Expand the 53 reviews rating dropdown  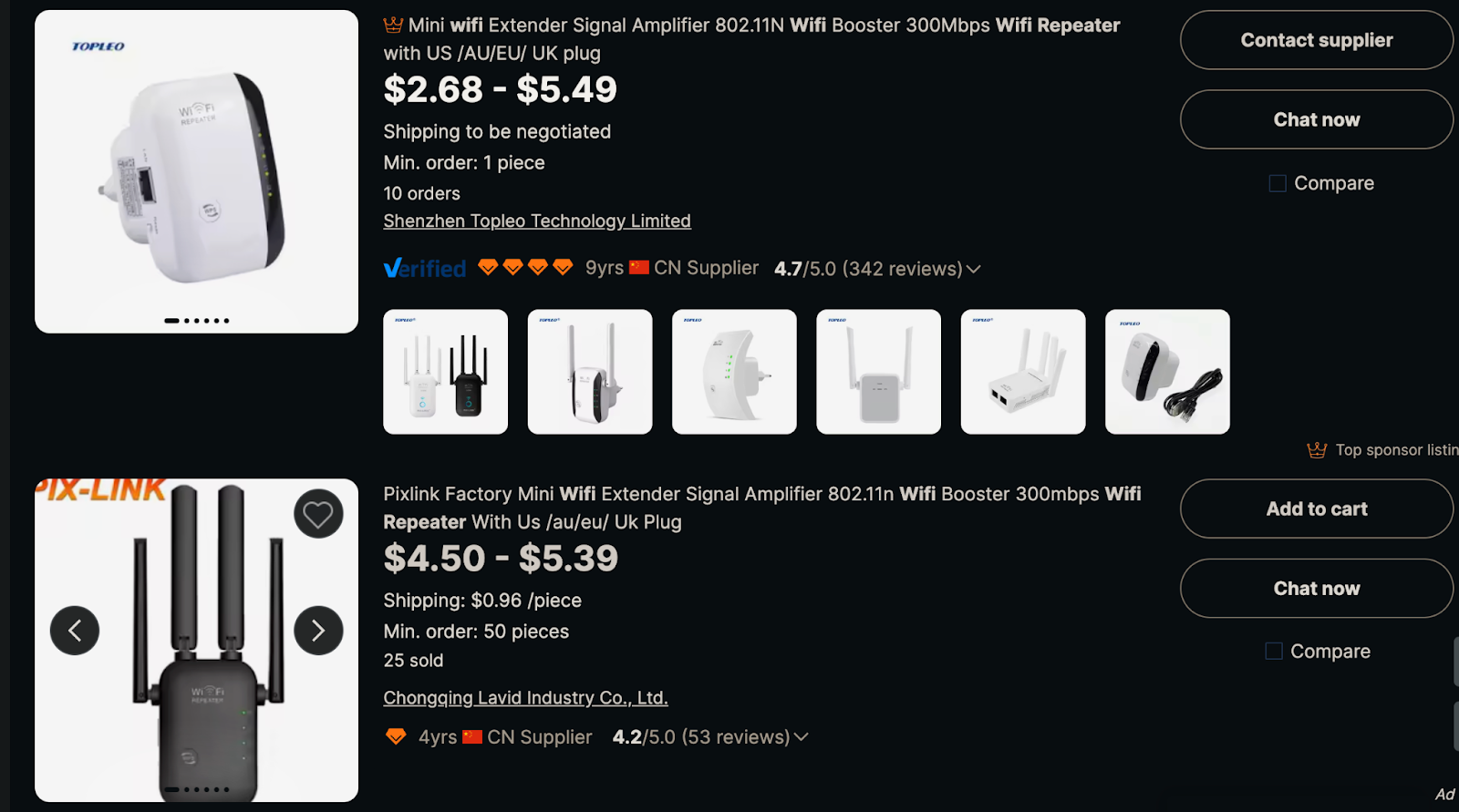[x=802, y=737]
